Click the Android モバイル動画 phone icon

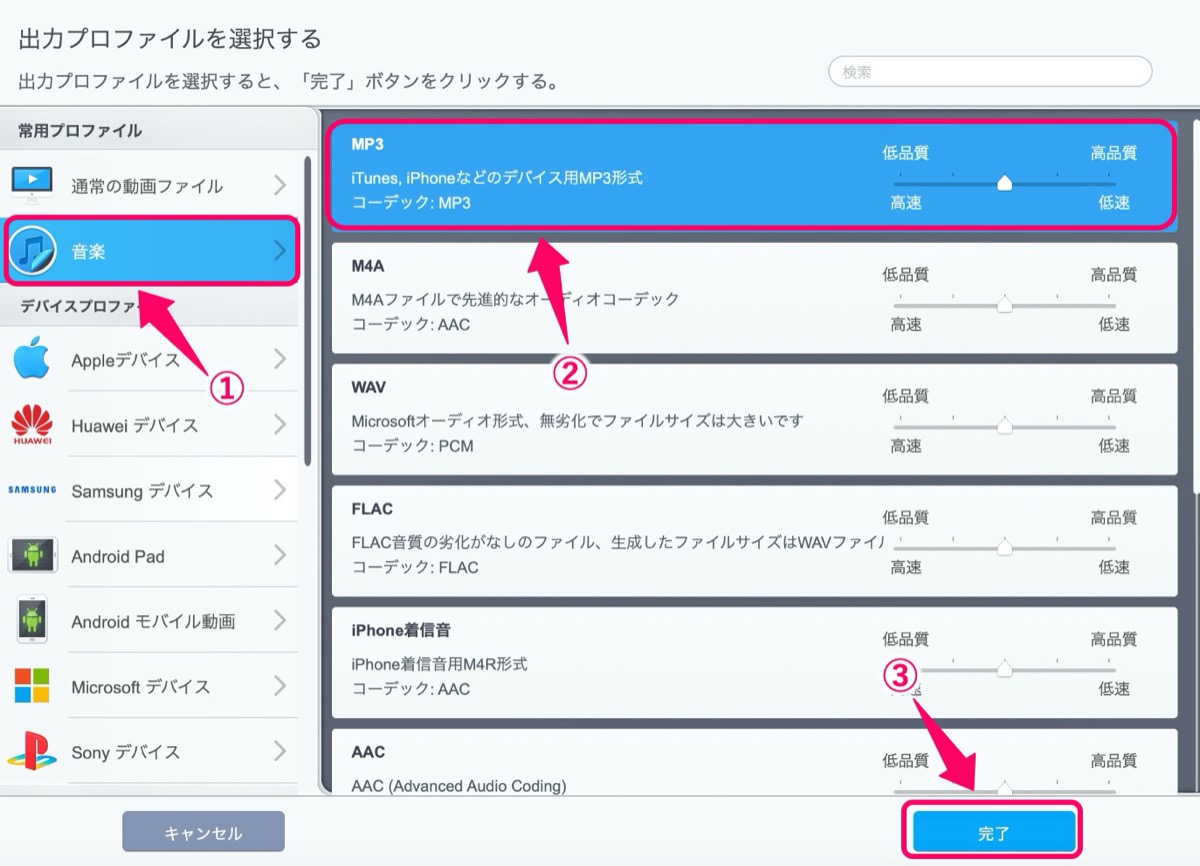point(32,621)
